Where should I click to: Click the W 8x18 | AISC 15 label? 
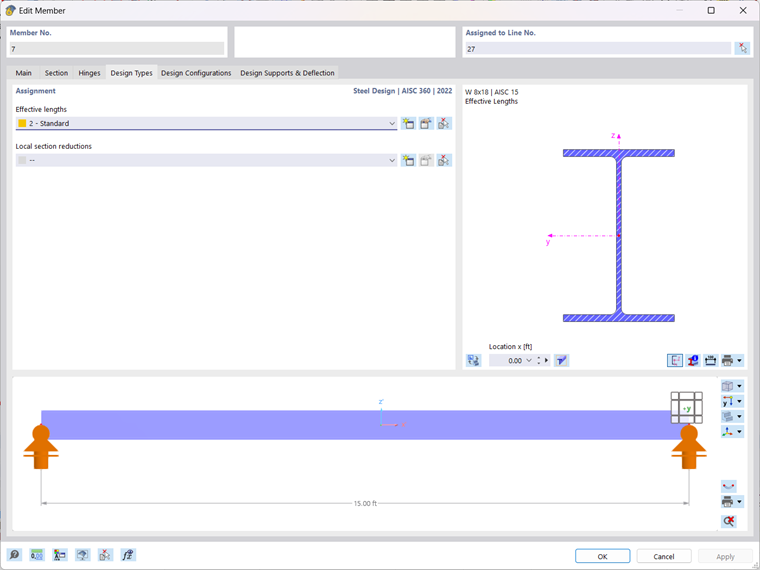pos(491,92)
